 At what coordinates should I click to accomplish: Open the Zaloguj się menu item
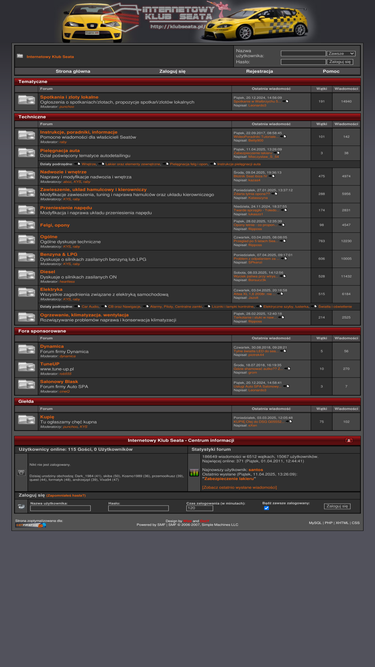pos(172,71)
